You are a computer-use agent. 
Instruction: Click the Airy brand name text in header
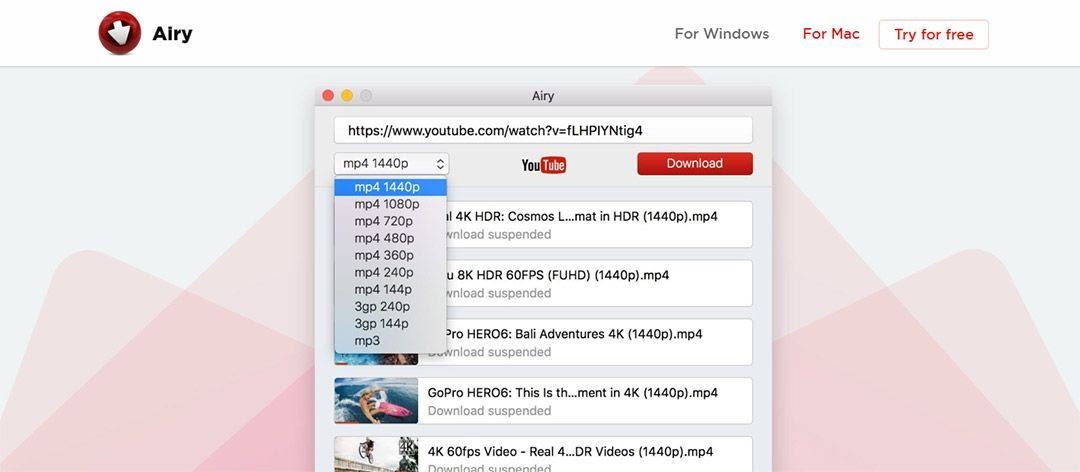tap(172, 34)
